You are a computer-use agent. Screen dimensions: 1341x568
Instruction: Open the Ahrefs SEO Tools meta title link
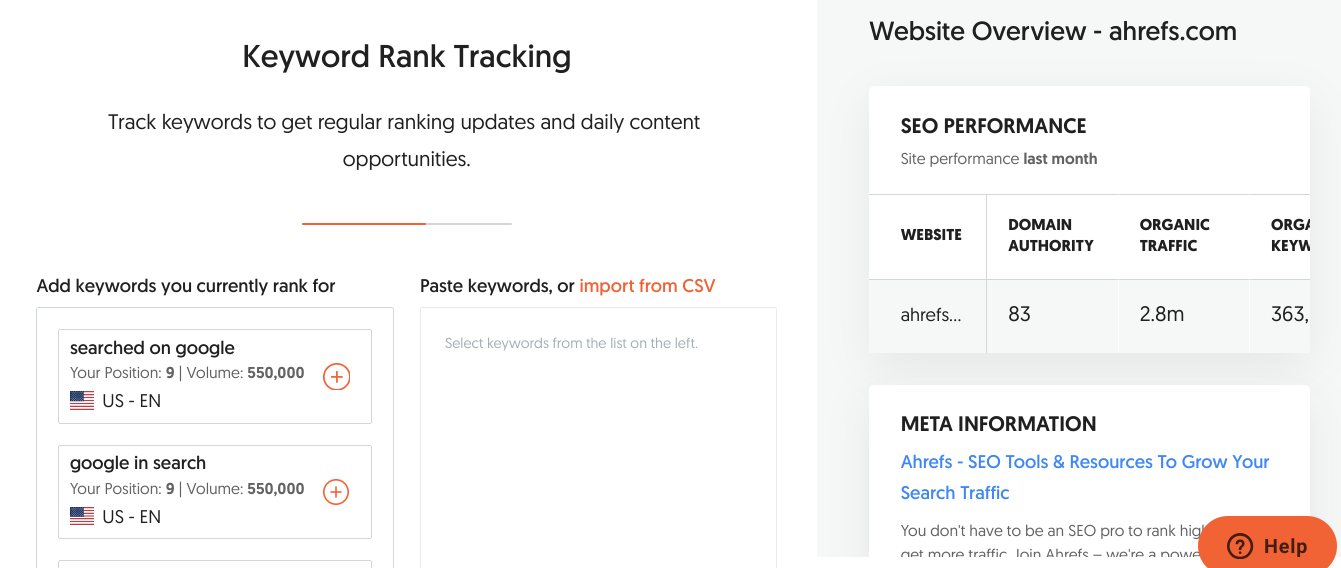1085,477
